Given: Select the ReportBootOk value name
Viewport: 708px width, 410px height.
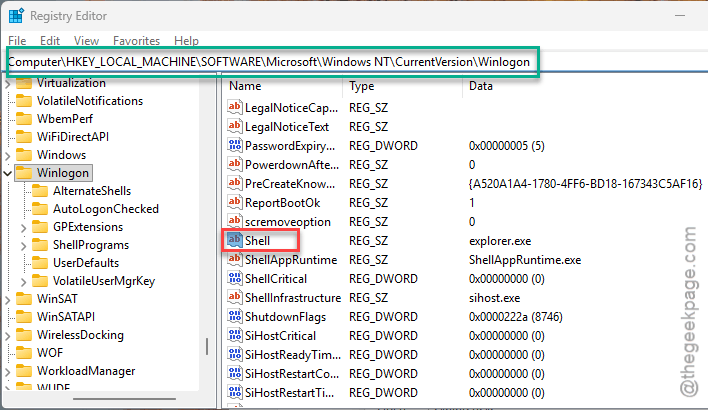Looking at the screenshot, I should pos(283,203).
